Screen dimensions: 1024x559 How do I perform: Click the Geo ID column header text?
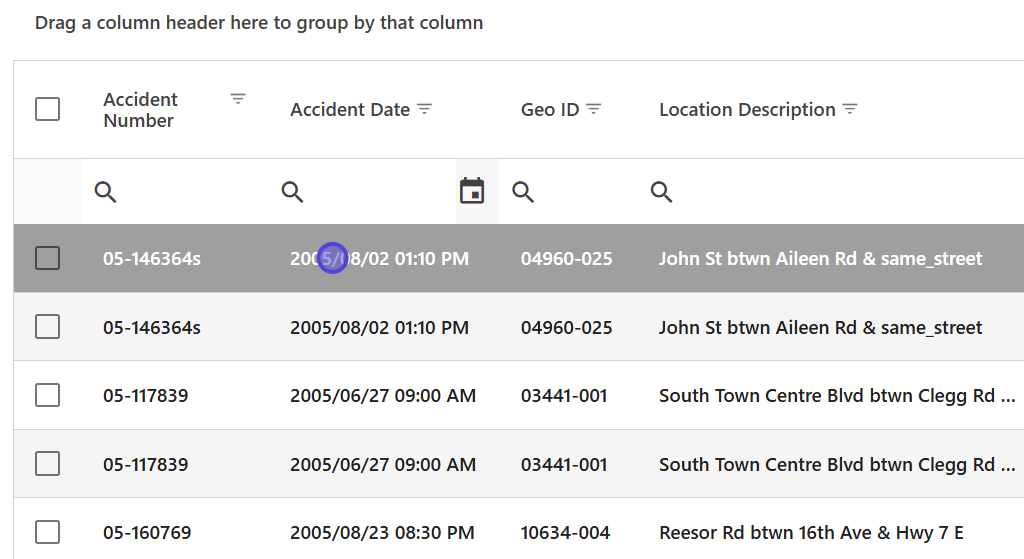[x=550, y=110]
